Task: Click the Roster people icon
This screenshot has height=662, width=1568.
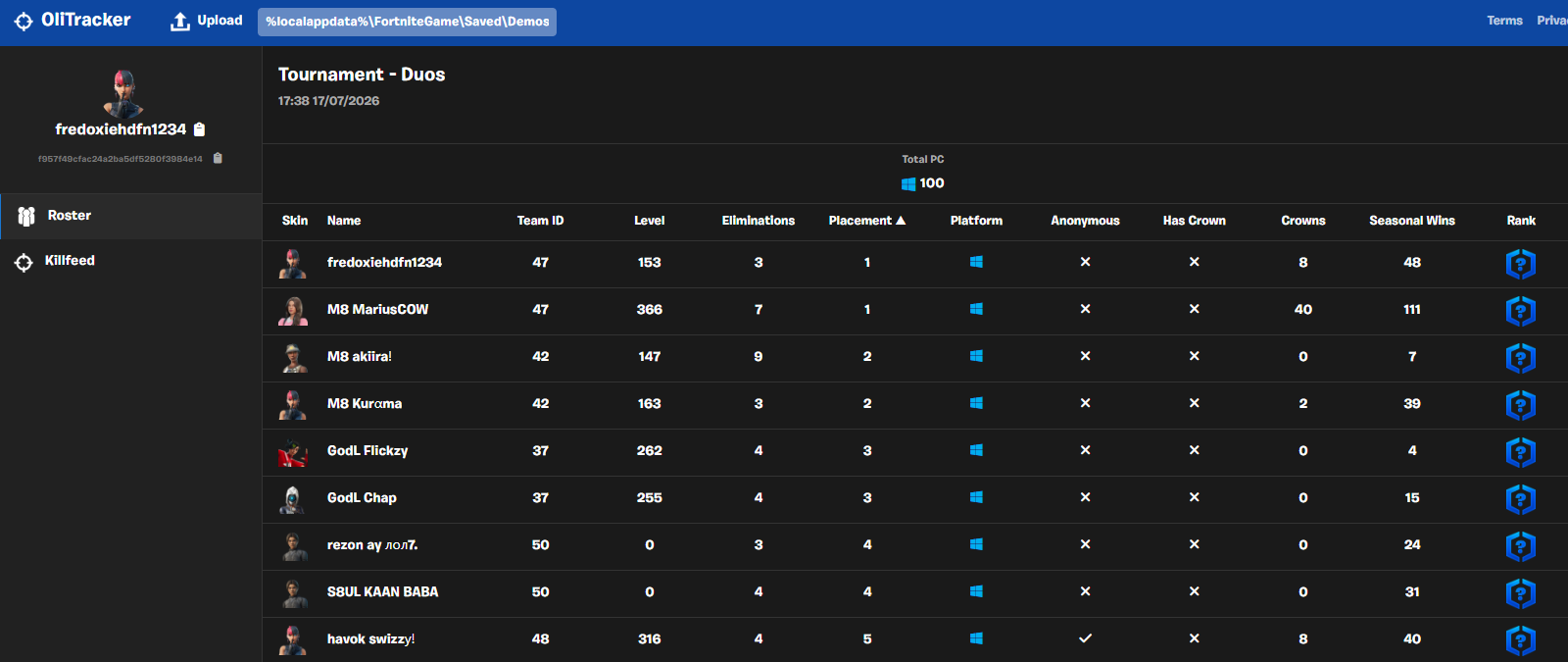Action: (x=26, y=216)
